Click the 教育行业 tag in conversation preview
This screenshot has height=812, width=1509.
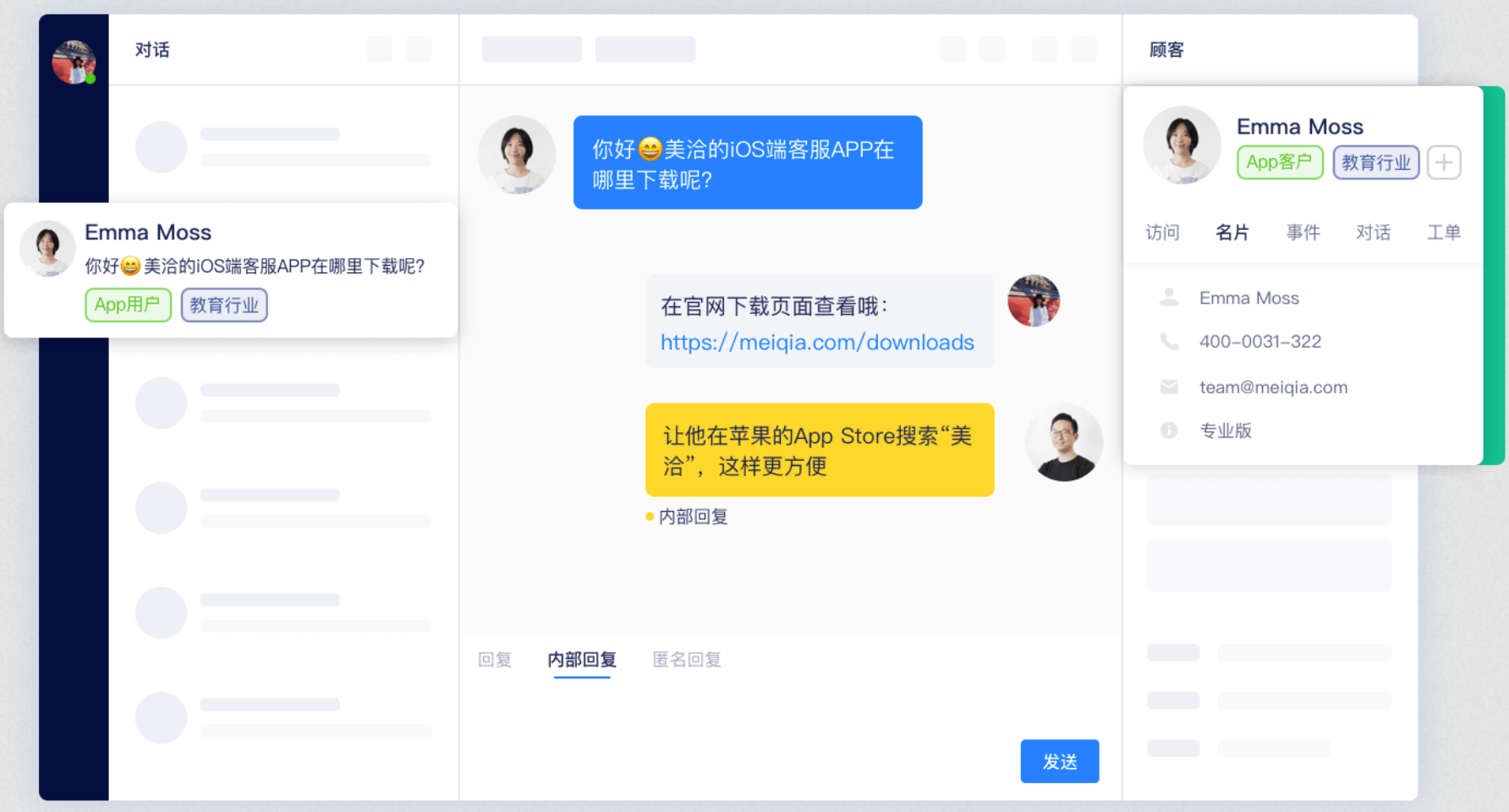coord(224,304)
